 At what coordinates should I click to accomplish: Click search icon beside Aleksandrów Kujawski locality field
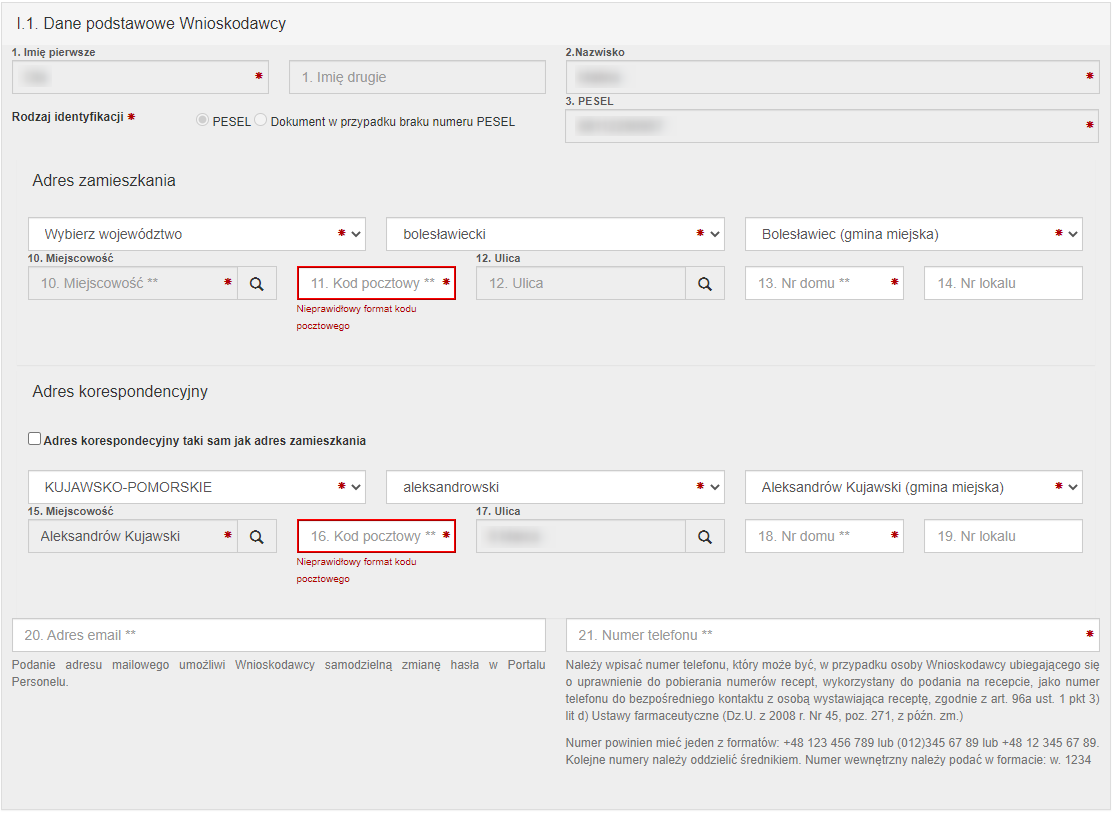pos(257,537)
